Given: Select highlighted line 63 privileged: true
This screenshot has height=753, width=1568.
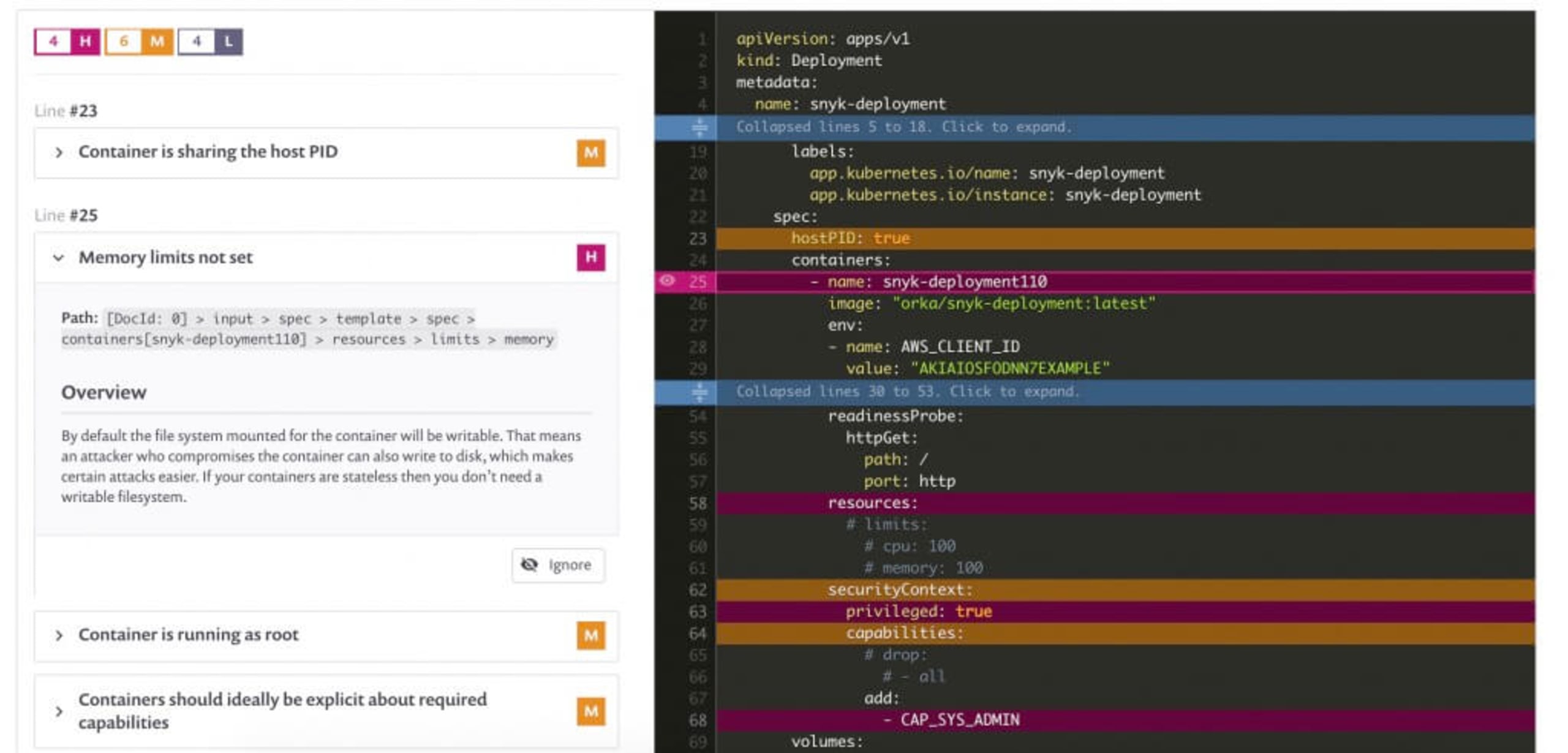Looking at the screenshot, I should click(1125, 612).
